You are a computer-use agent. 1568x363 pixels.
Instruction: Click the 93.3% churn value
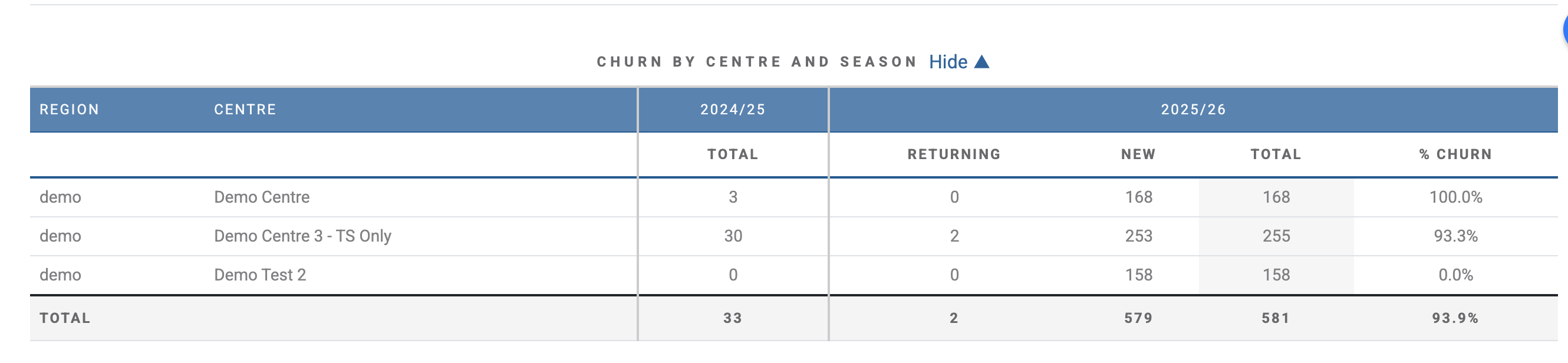1455,236
